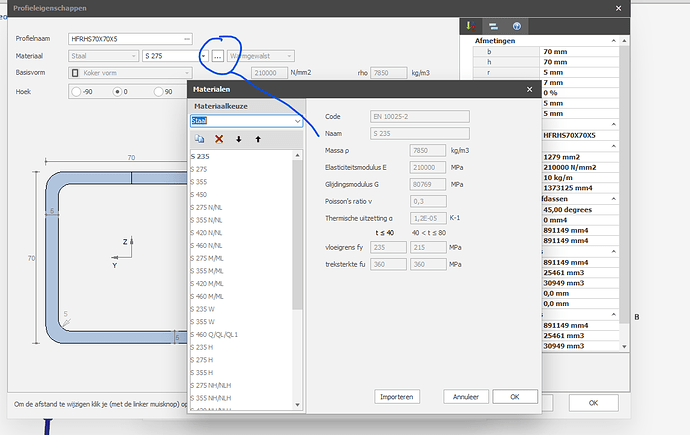The image size is (690, 435).
Task: Click the Elasticiteitsmodulus E field 210000
Action: pos(428,168)
